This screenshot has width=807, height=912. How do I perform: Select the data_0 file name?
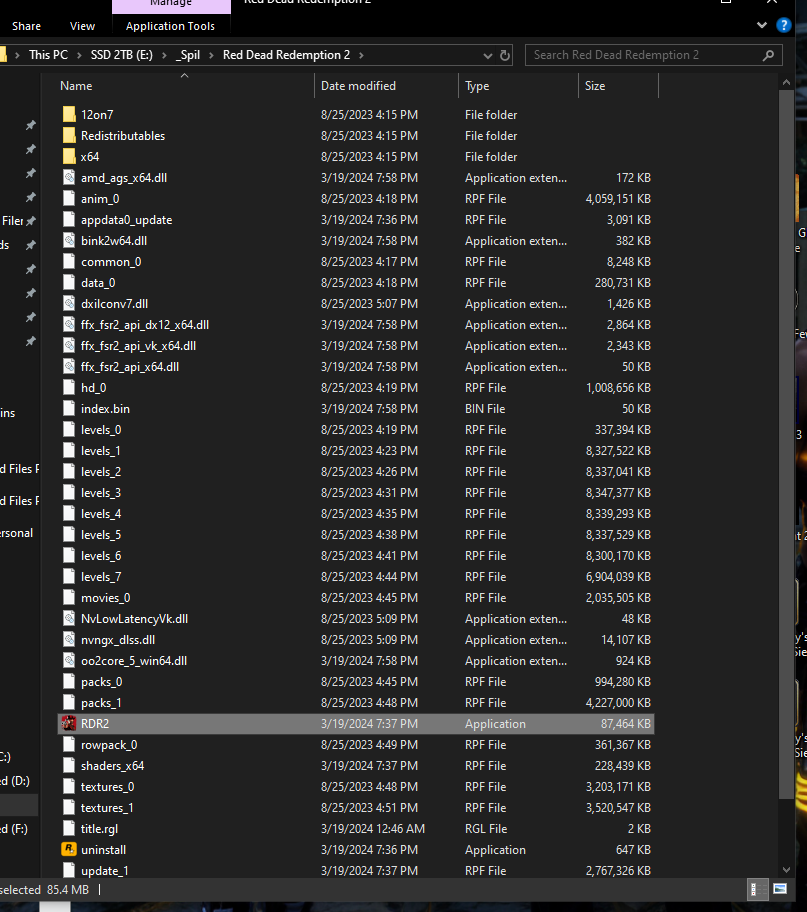[98, 283]
